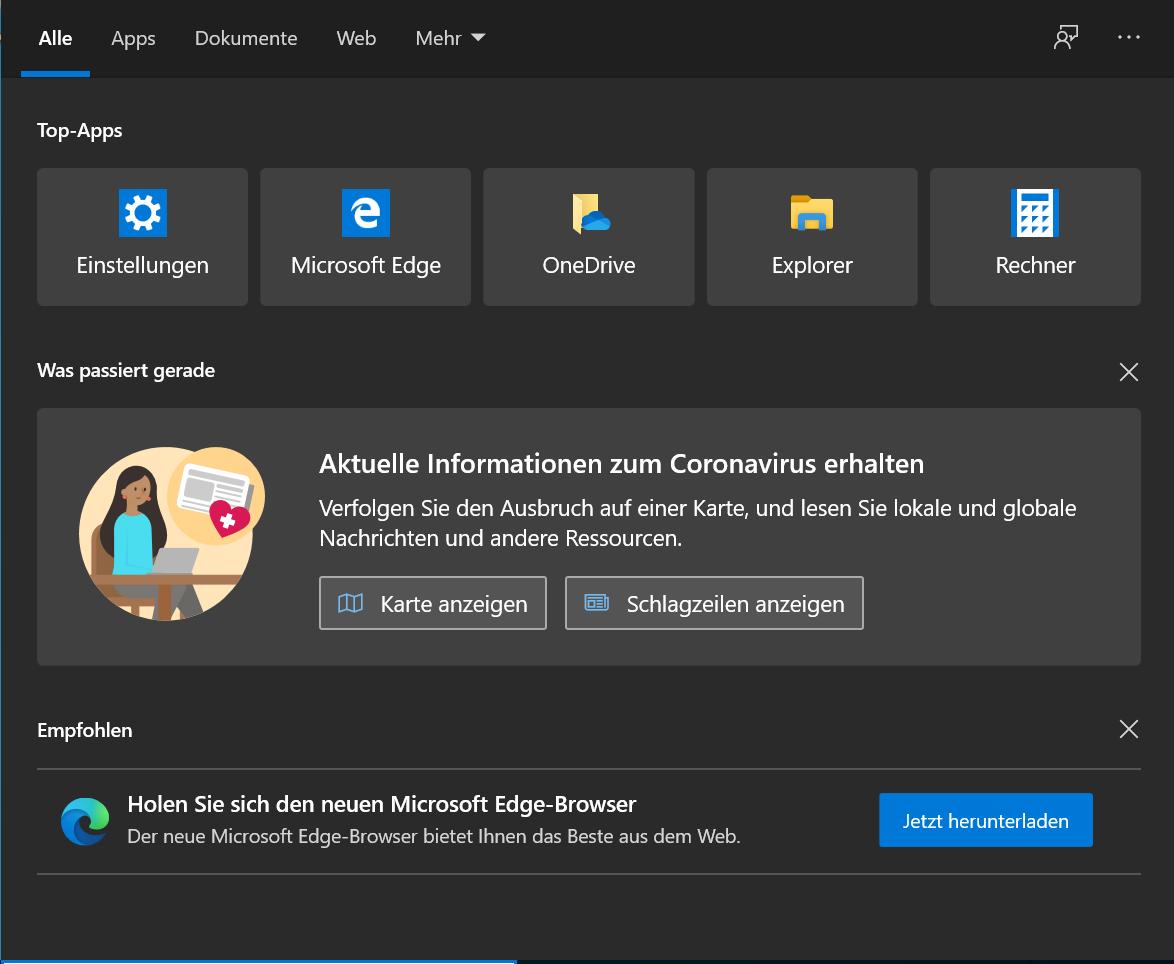This screenshot has height=964, width=1174.
Task: Dismiss the Was passiert gerade section
Action: (x=1128, y=371)
